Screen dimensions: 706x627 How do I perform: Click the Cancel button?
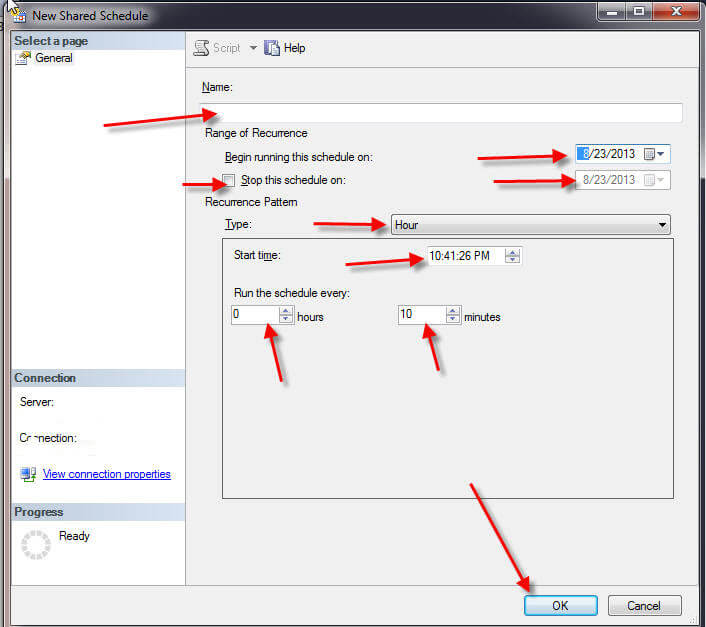point(644,606)
